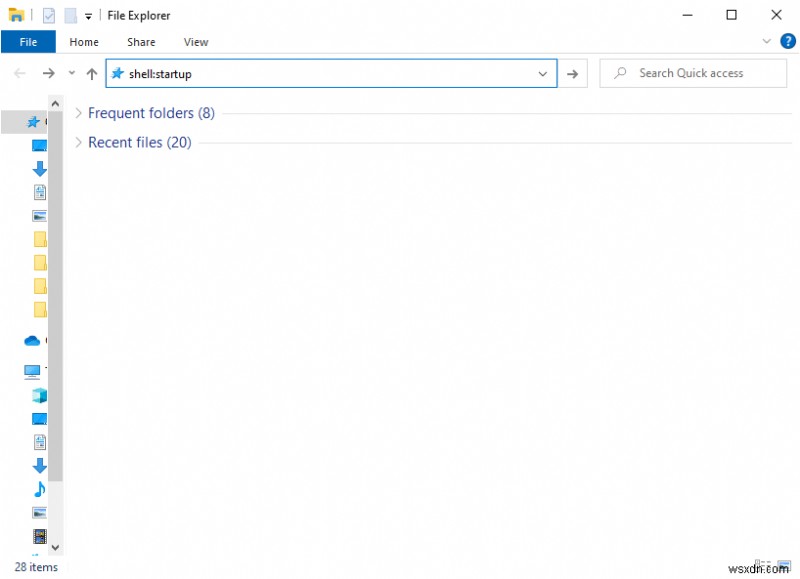800x579 pixels.
Task: Open Music note icon in sidebar
Action: tap(39, 489)
